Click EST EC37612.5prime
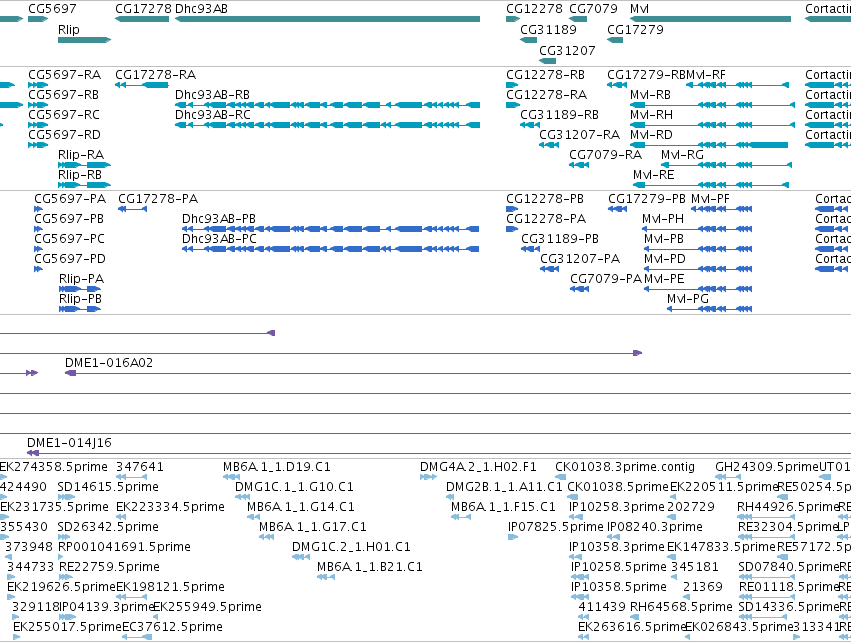The image size is (851, 642). click(x=137, y=637)
